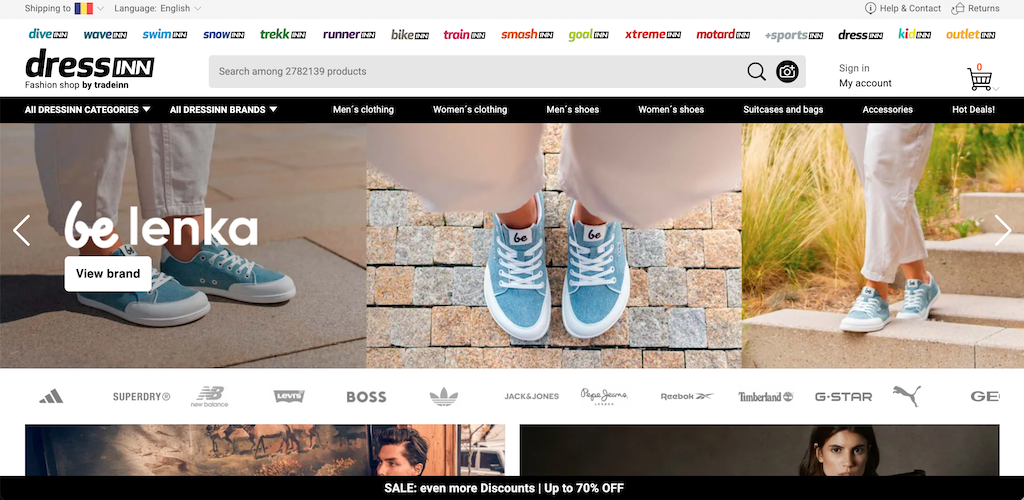
Task: Open the swiminn store logo
Action: 165,34
